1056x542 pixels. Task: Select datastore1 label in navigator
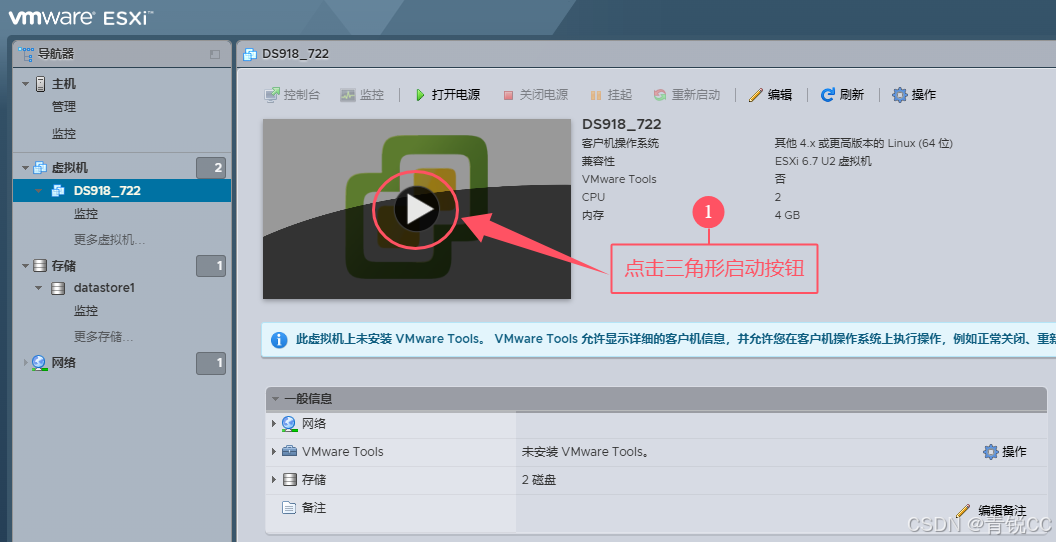104,288
